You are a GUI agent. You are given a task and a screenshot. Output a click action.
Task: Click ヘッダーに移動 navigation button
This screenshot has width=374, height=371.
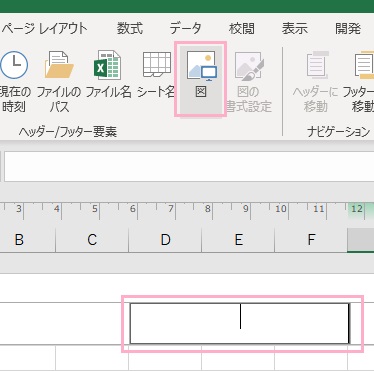click(x=315, y=81)
